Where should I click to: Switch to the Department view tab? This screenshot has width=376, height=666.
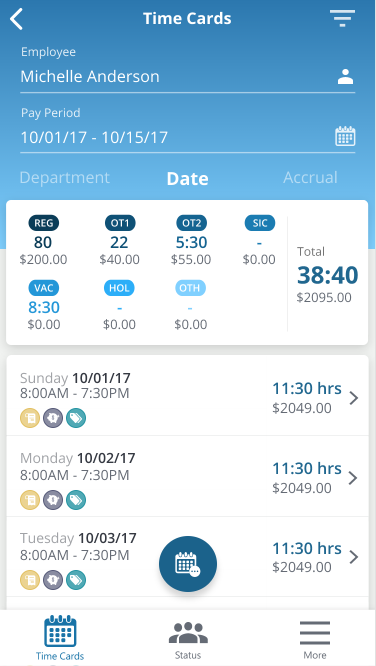pos(65,178)
